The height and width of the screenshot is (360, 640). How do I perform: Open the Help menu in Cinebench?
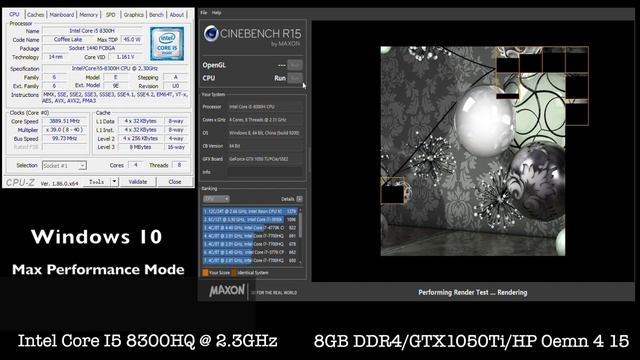(216, 13)
